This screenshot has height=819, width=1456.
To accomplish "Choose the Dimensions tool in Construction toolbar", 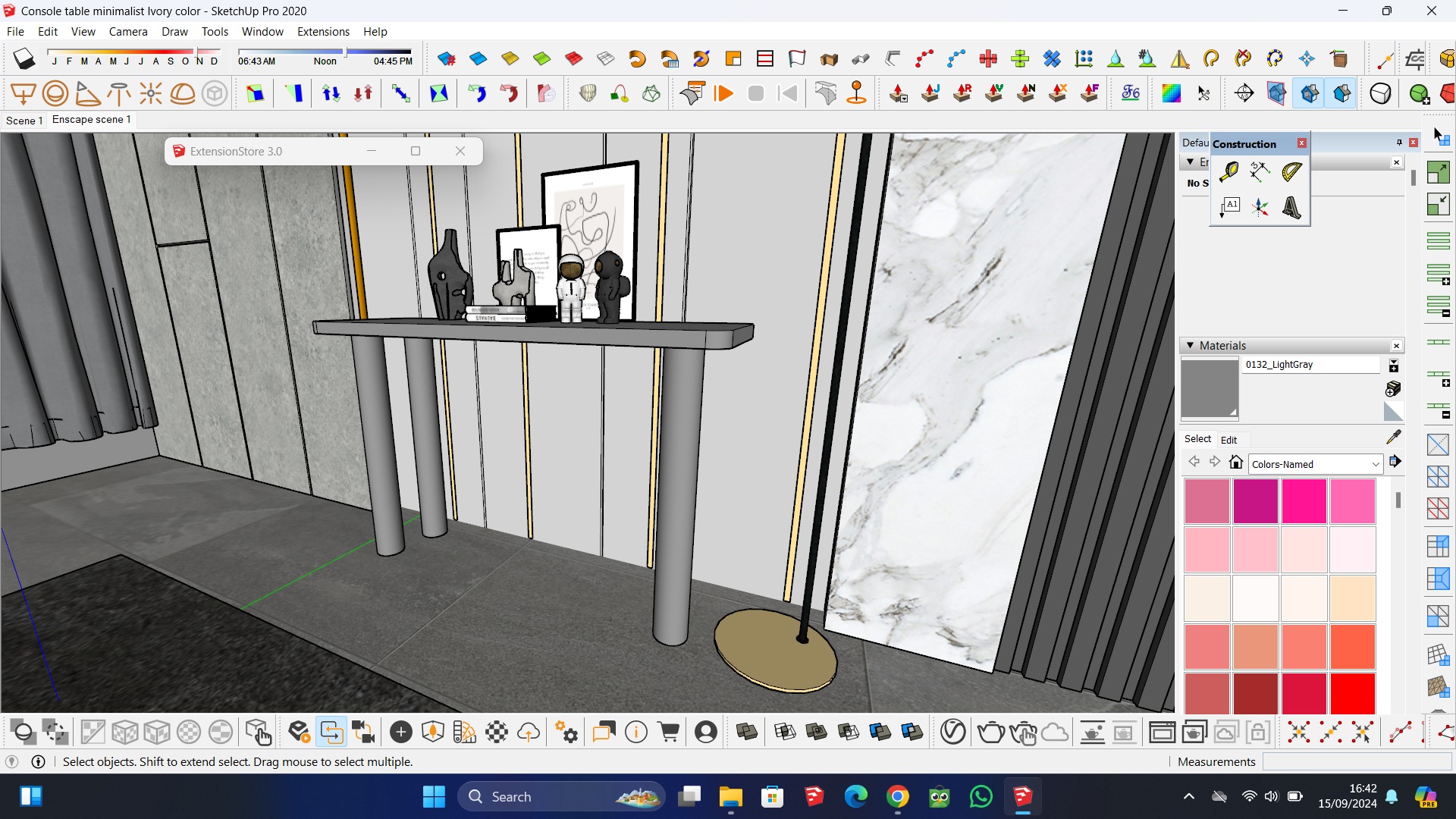I will [x=1260, y=172].
